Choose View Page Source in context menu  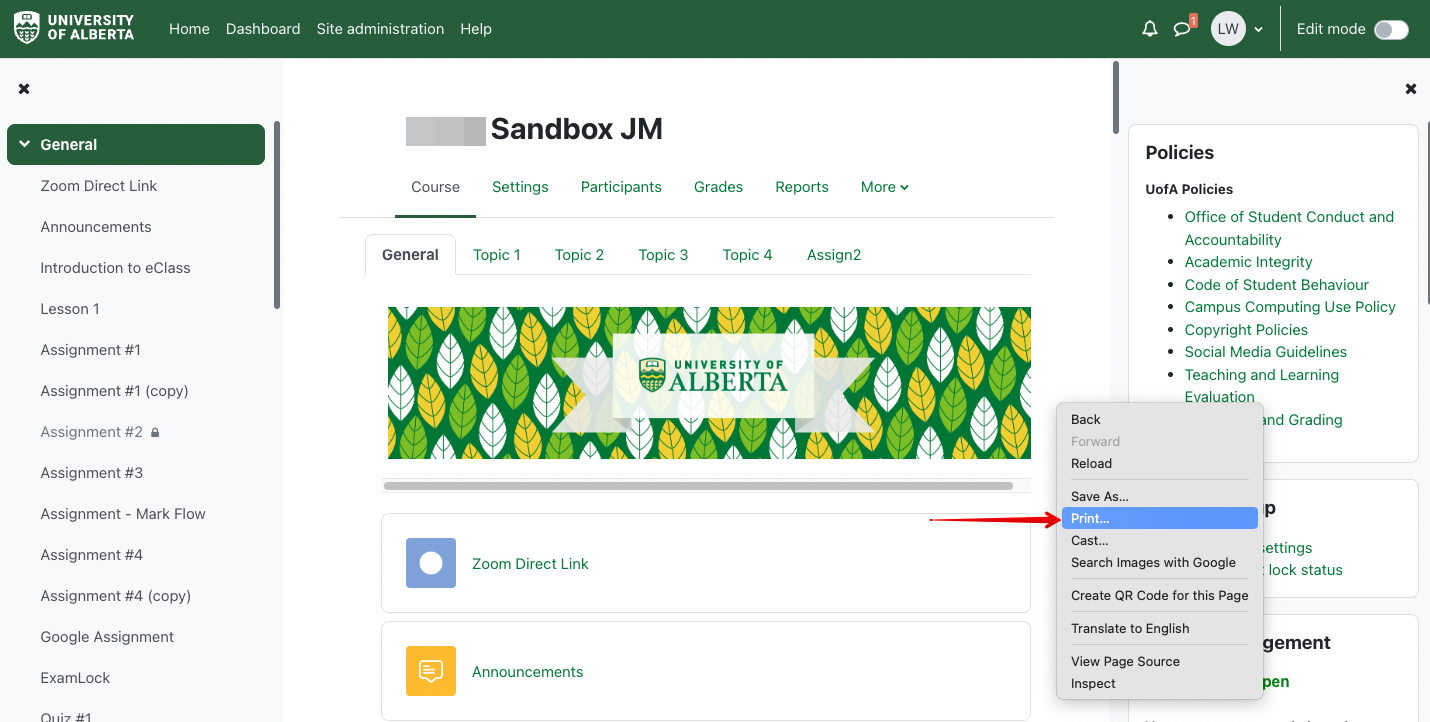click(x=1125, y=661)
